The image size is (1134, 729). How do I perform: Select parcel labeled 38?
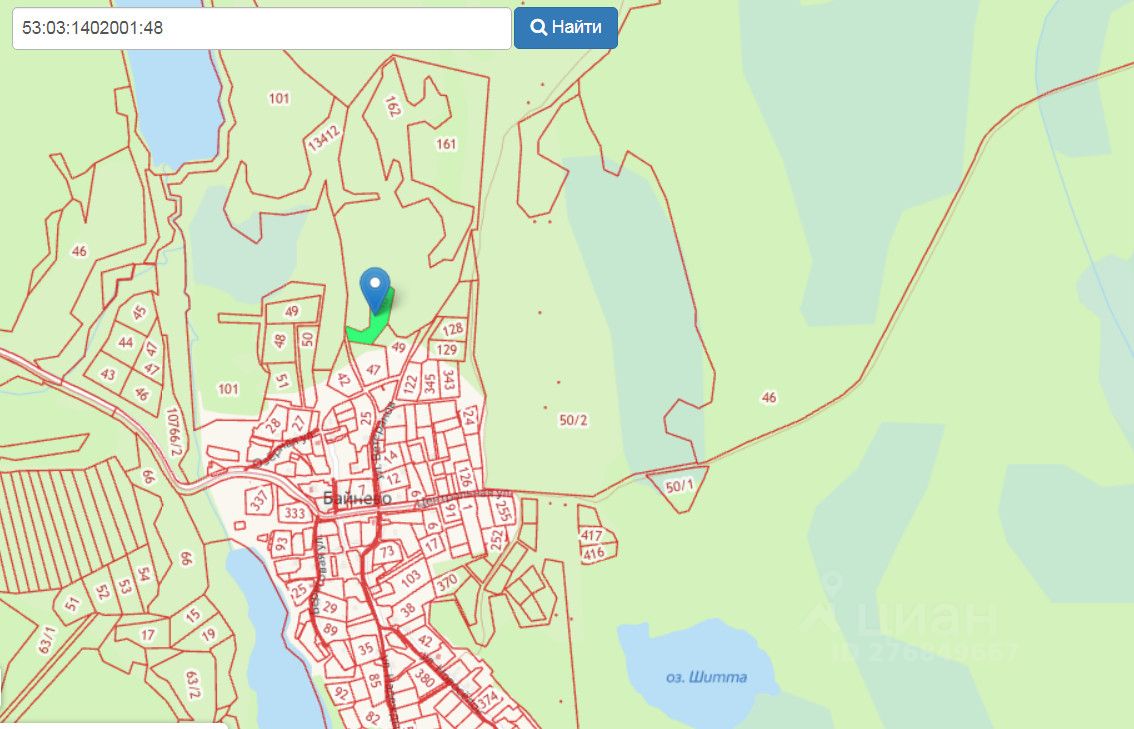(x=407, y=609)
